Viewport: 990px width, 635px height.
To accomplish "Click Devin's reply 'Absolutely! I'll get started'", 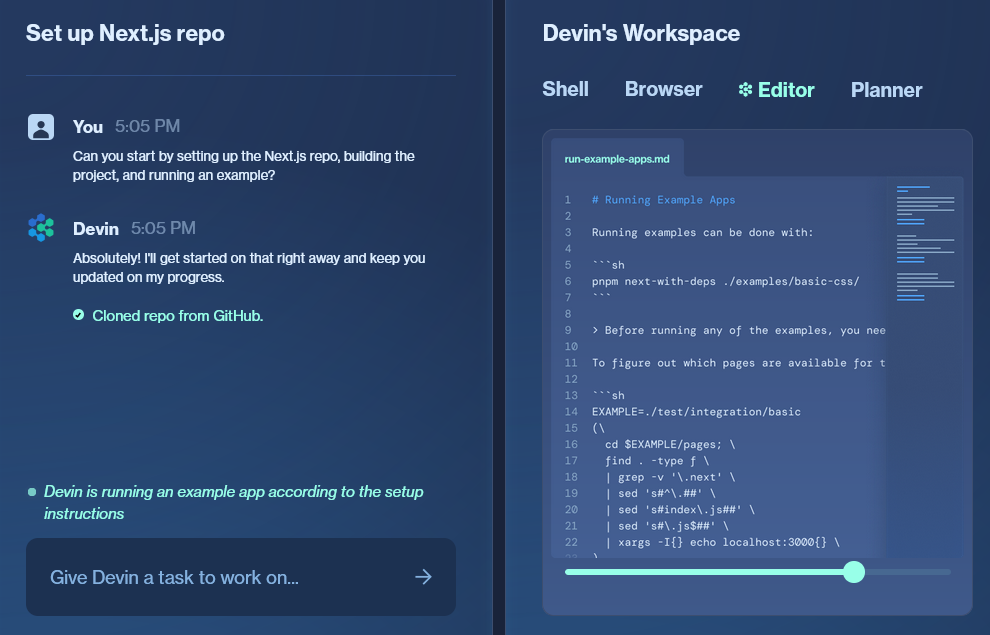I will point(249,268).
